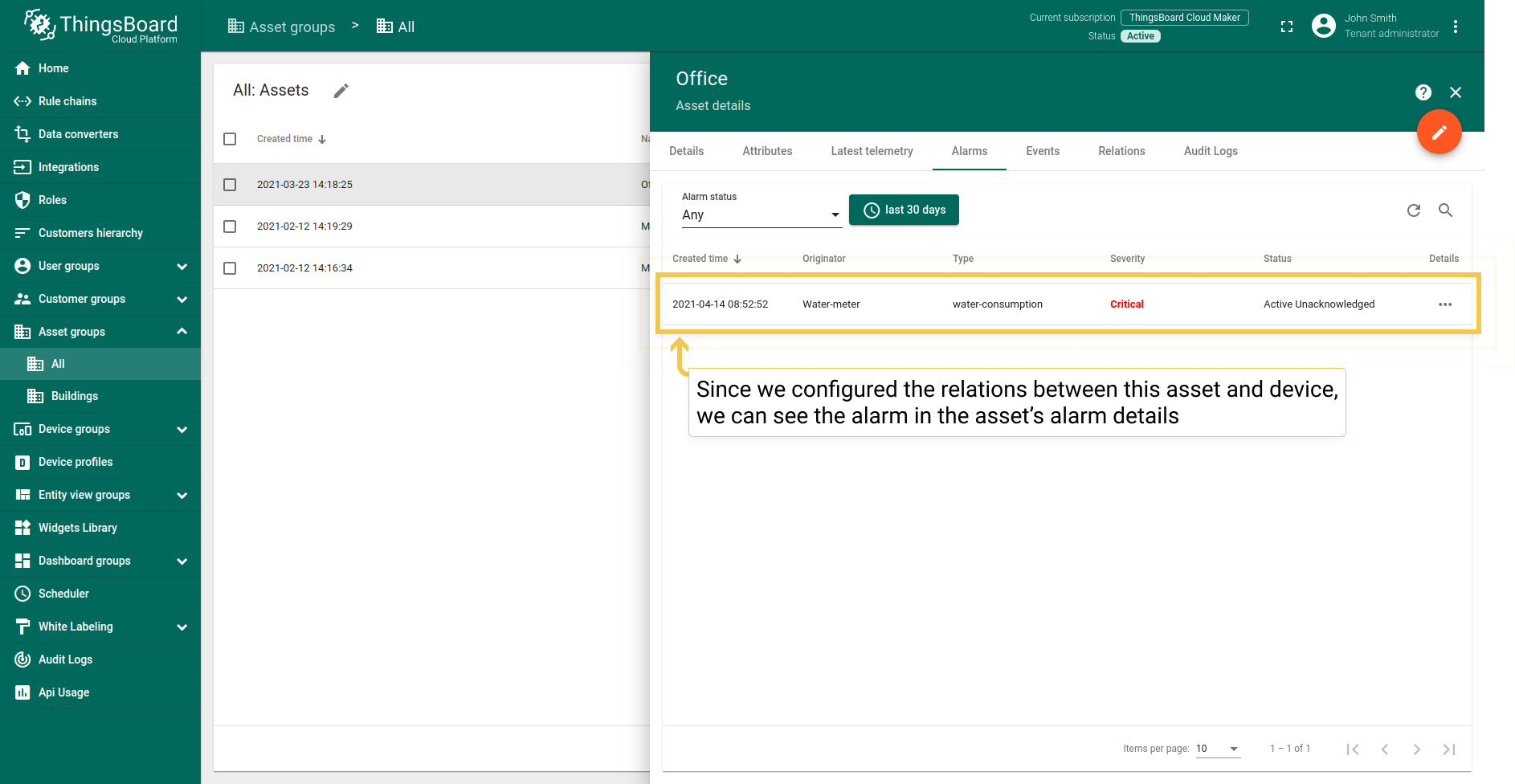Select All under Asset groups
Image resolution: width=1515 pixels, height=784 pixels.
click(100, 364)
